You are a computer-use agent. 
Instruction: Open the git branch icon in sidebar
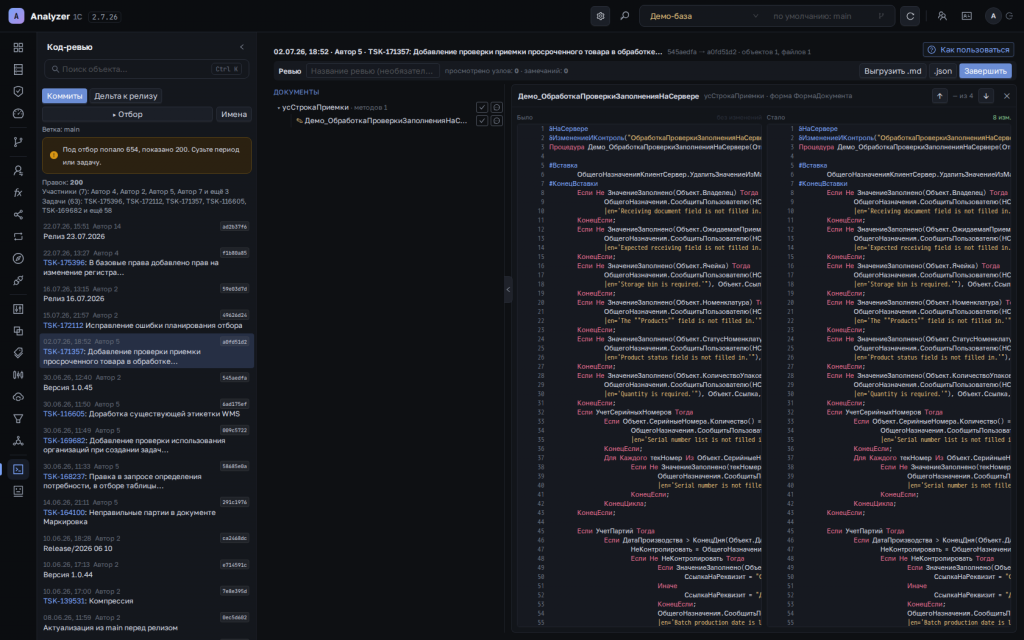[x=18, y=142]
